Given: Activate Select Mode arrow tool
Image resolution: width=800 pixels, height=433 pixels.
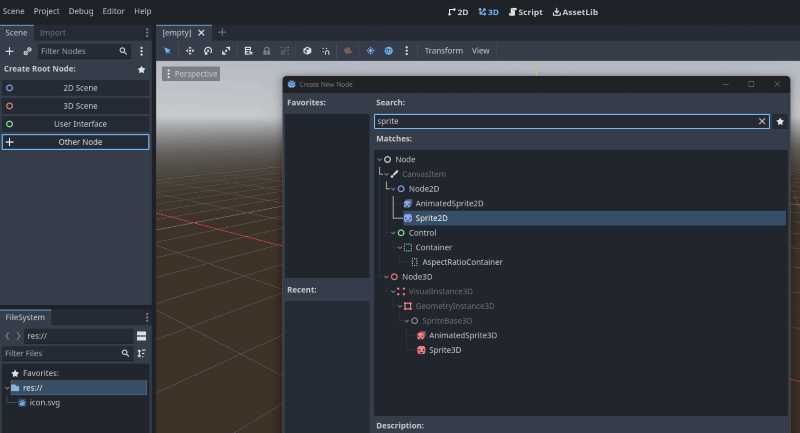Looking at the screenshot, I should (x=167, y=51).
